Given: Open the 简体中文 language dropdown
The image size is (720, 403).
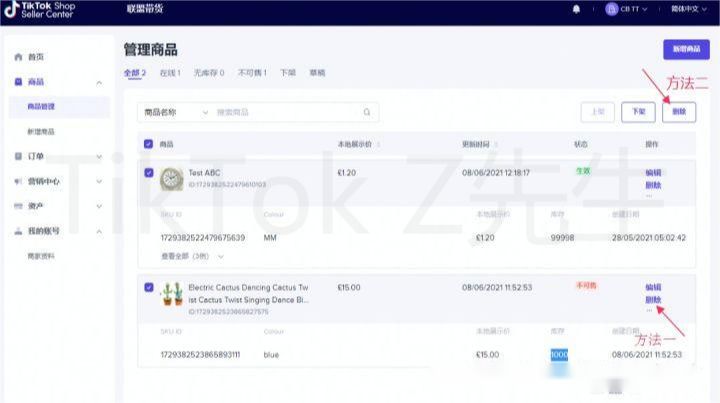Looking at the screenshot, I should tap(688, 9).
